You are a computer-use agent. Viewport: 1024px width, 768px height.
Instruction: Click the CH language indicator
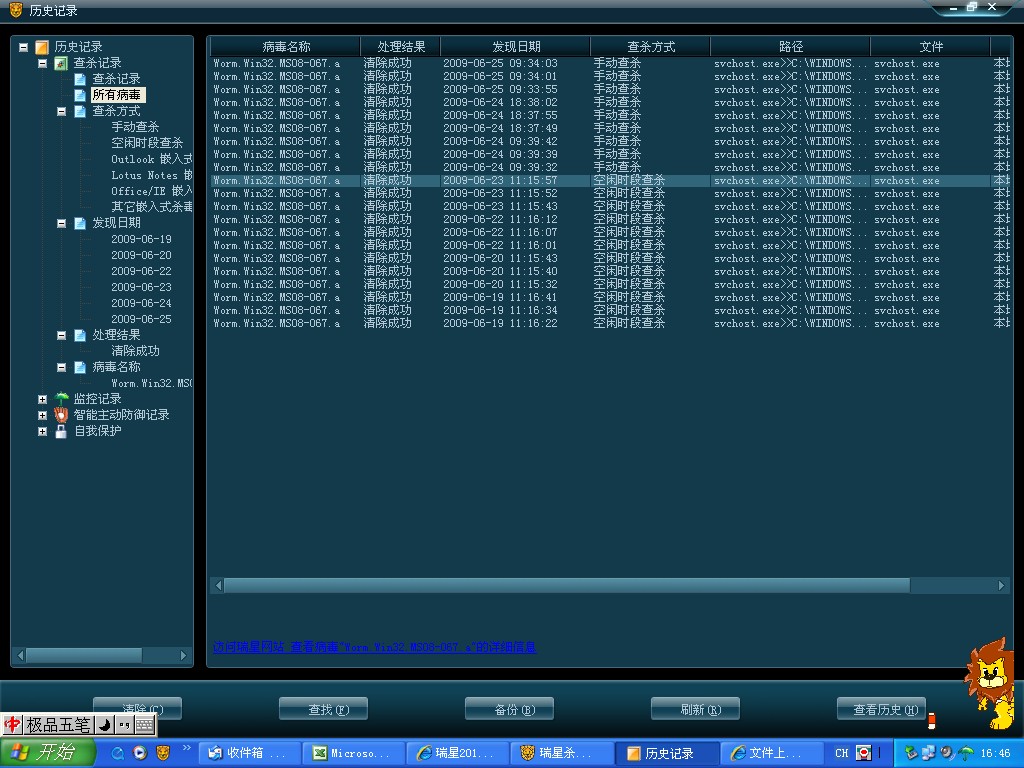(x=841, y=753)
